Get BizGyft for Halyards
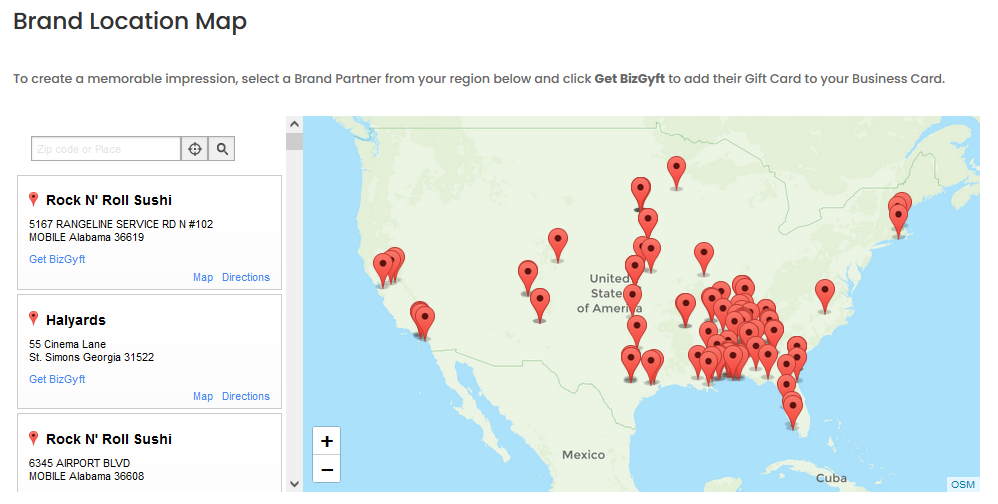998x504 pixels. [x=57, y=379]
